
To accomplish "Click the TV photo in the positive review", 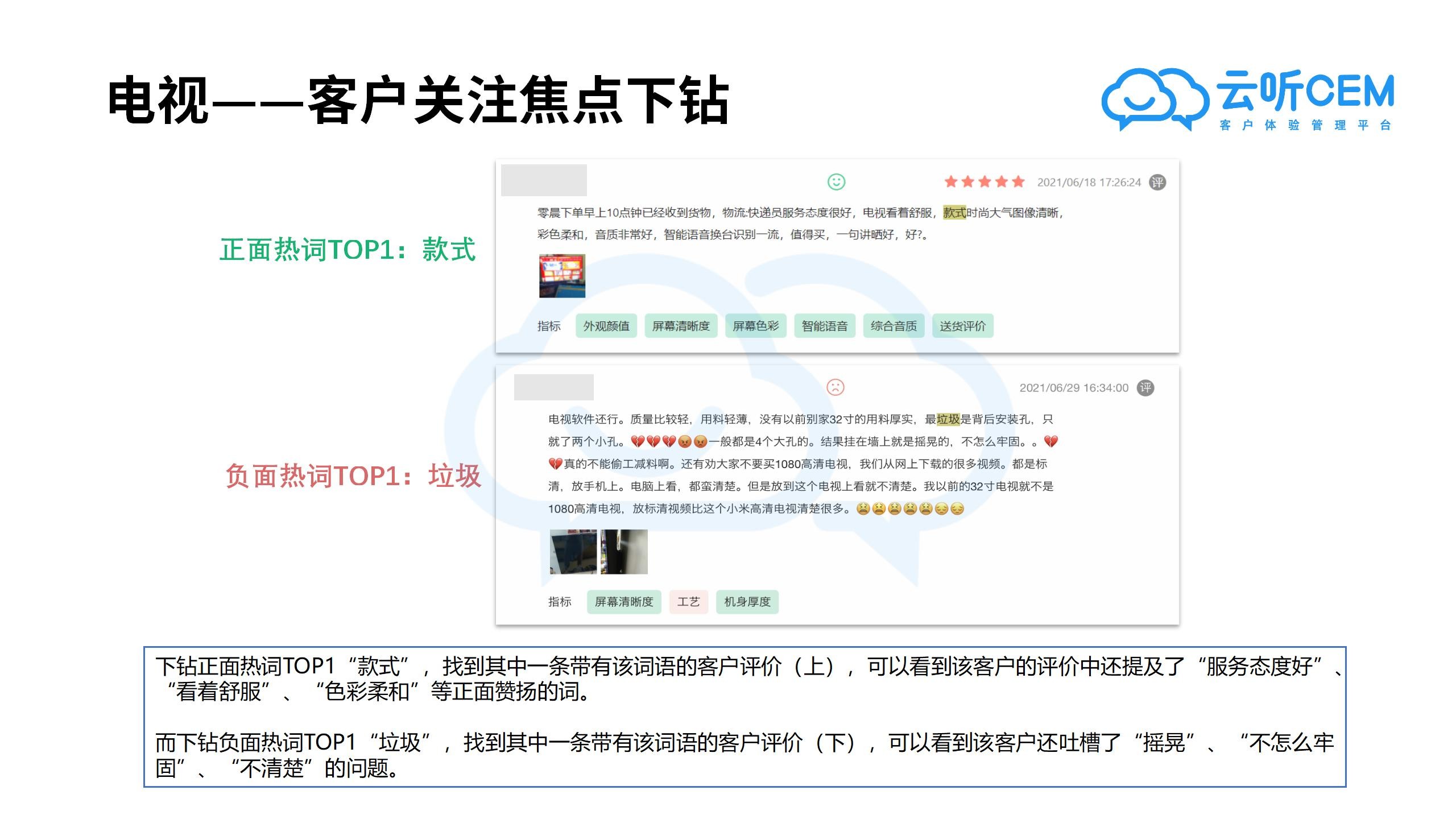I will click(x=562, y=277).
